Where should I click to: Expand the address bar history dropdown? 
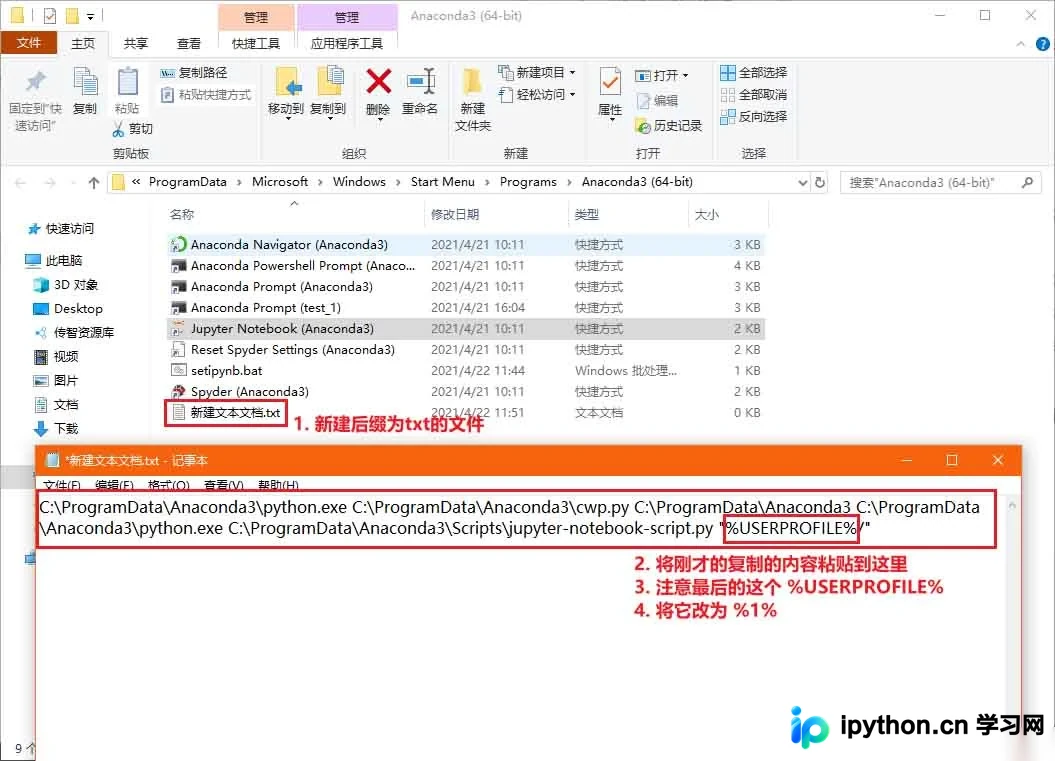(802, 182)
